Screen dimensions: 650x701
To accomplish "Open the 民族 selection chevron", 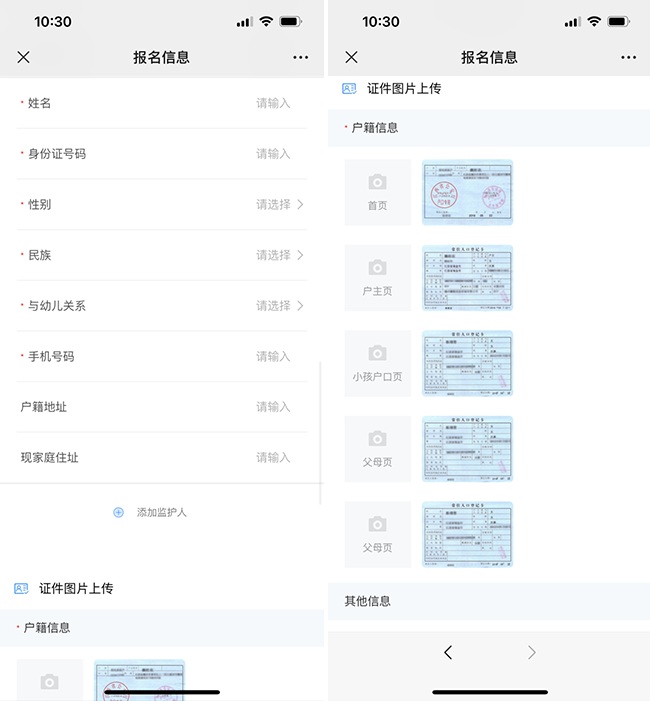I will [x=300, y=255].
